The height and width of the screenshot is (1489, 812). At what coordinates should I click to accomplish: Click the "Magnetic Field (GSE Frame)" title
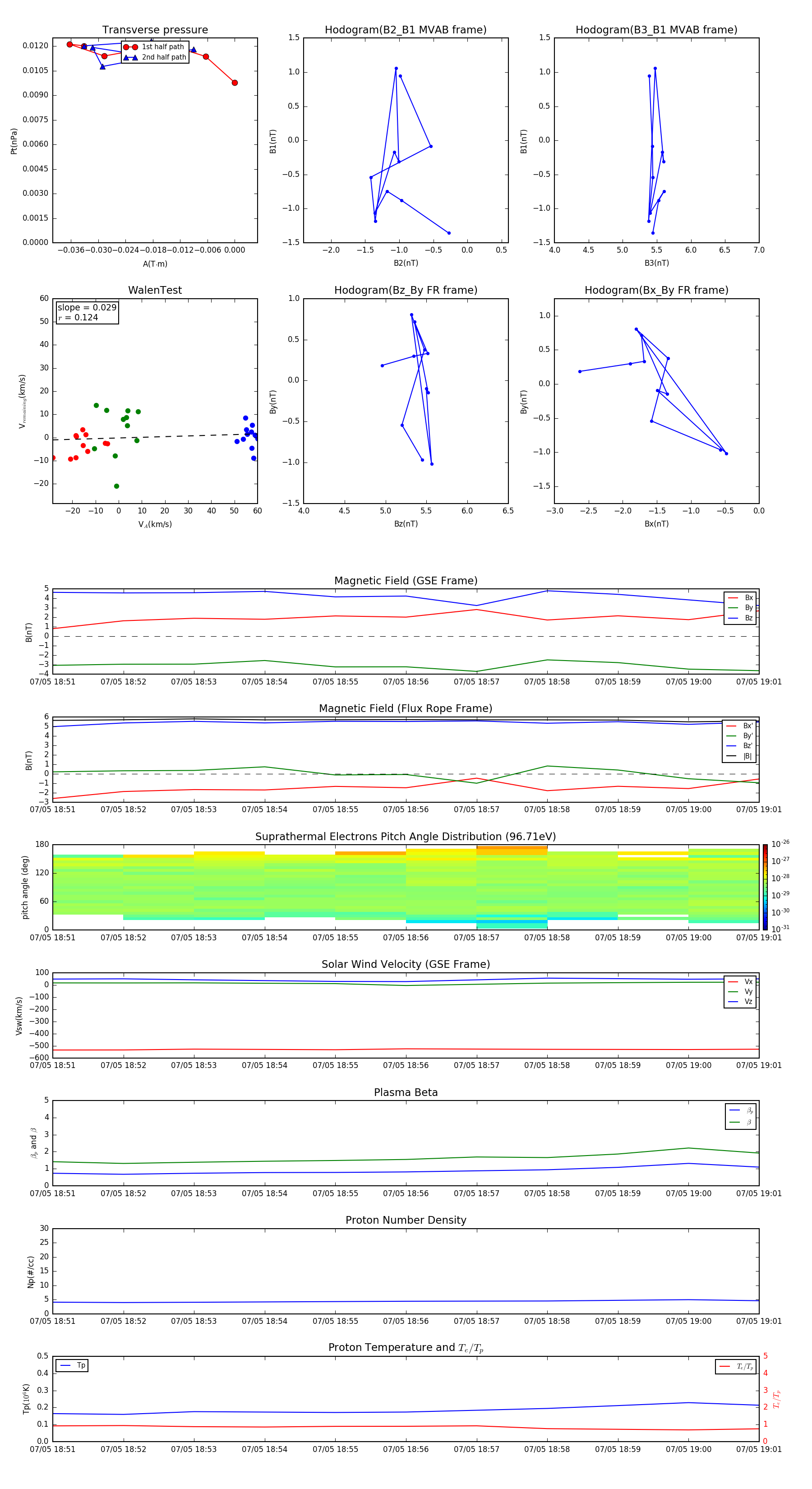[406, 581]
